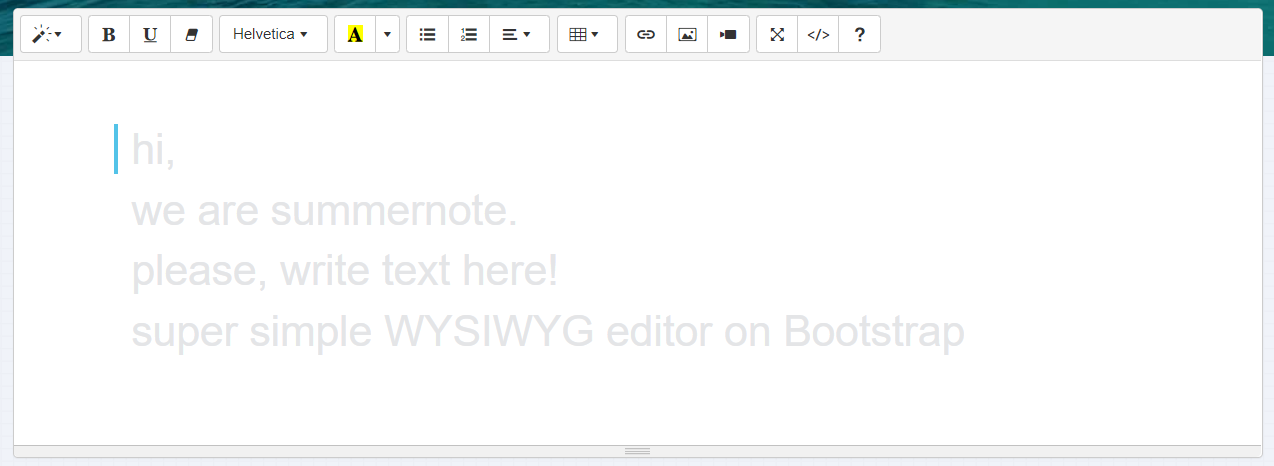Open the Helvetica font family dropdown

[273, 34]
